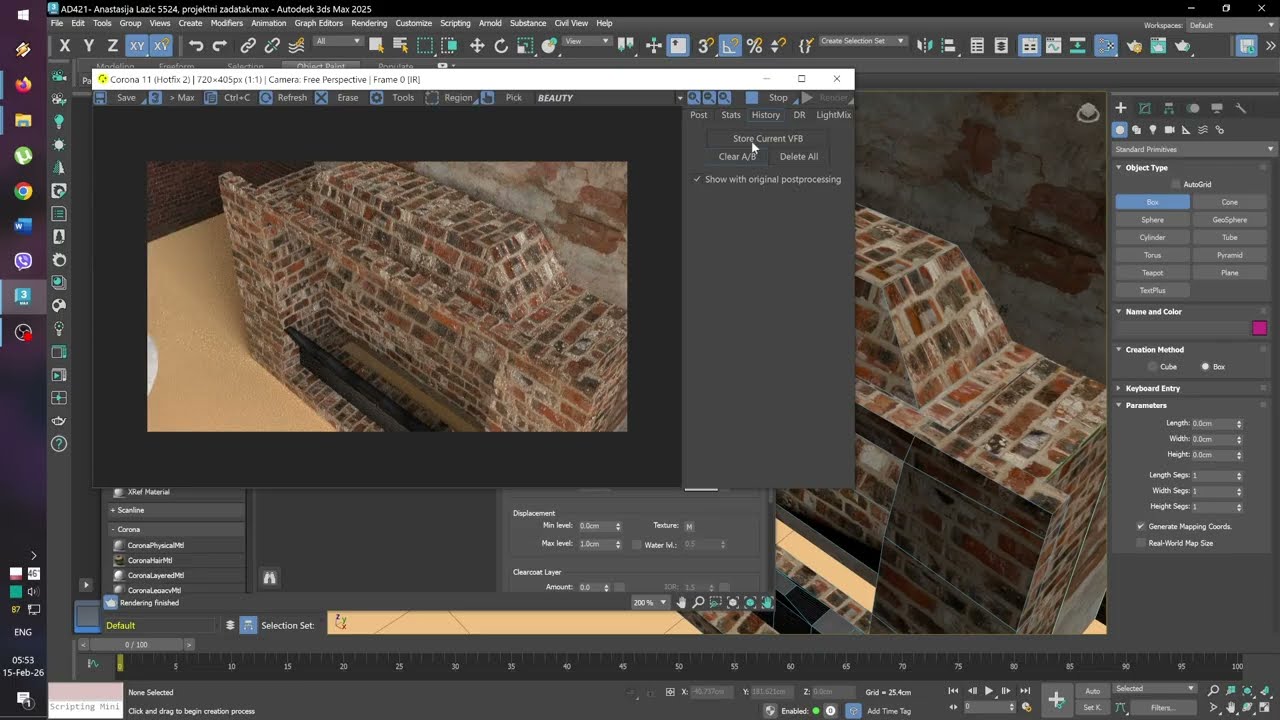Viewport: 1280px width, 720px height.
Task: Click the magenta object color swatch
Action: 1260,328
